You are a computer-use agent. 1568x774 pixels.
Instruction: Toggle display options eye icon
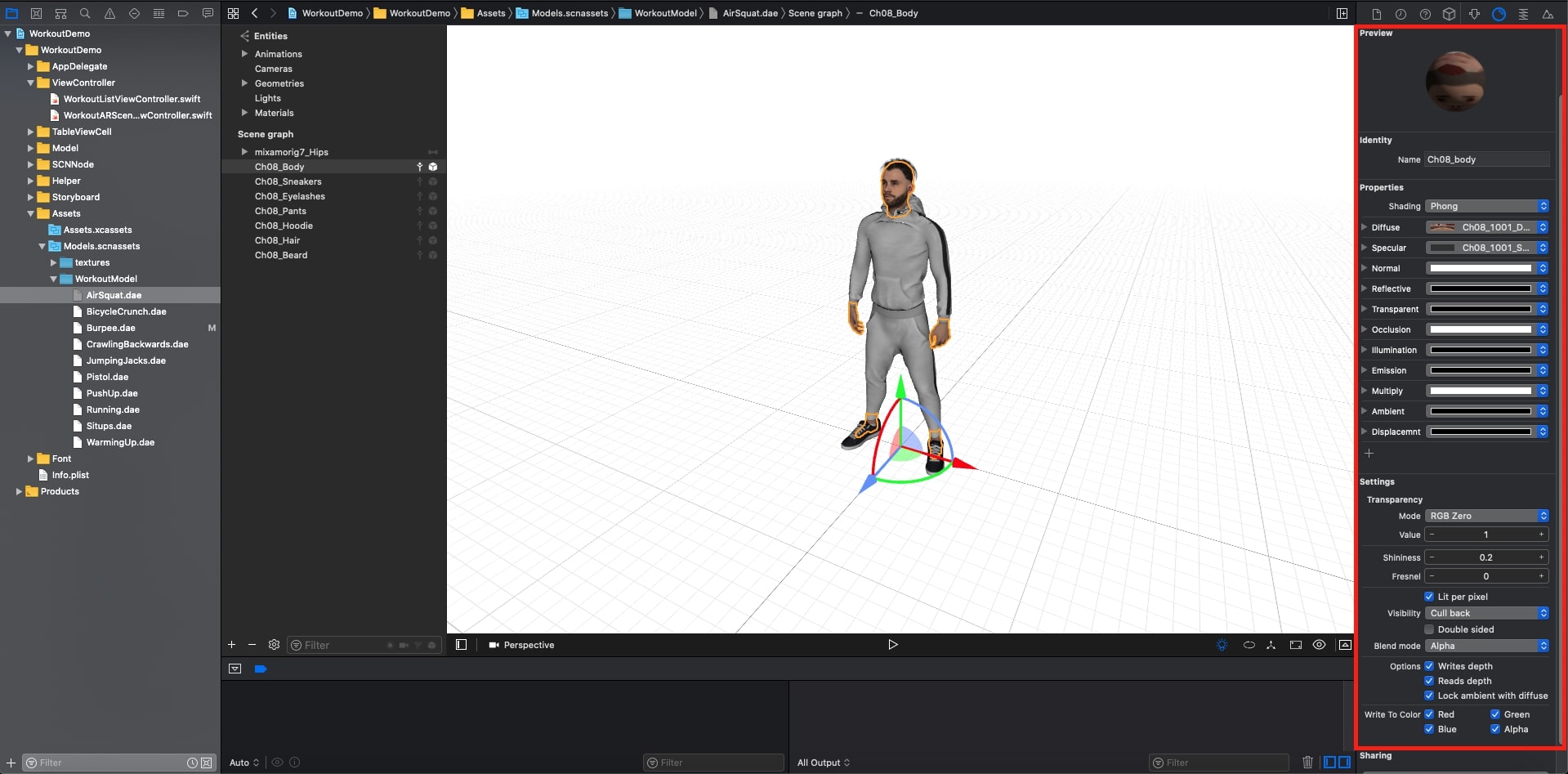coord(1319,645)
